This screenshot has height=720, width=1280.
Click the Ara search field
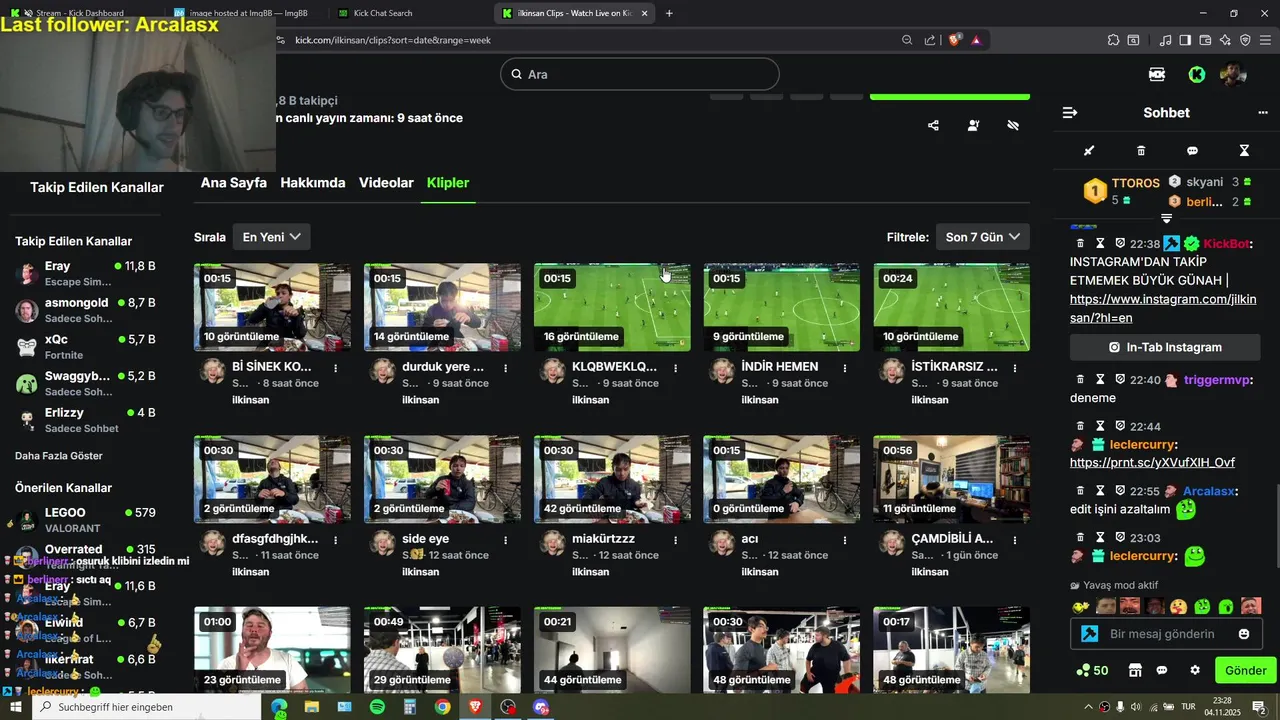[640, 74]
